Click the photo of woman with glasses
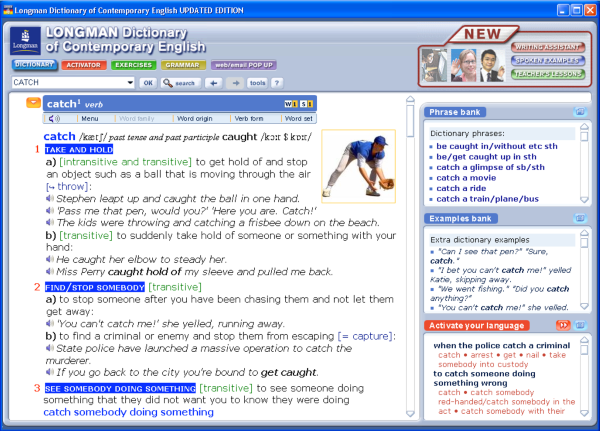 pos(463,65)
